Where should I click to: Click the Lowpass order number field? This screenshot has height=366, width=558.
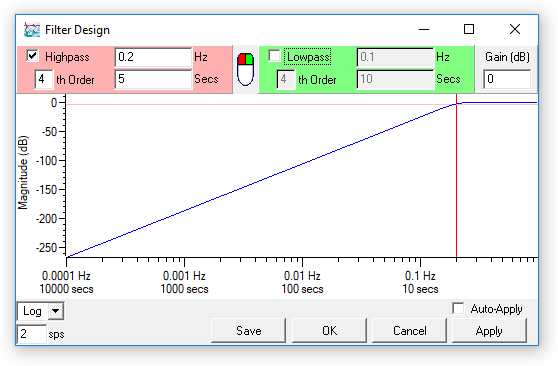tap(286, 79)
